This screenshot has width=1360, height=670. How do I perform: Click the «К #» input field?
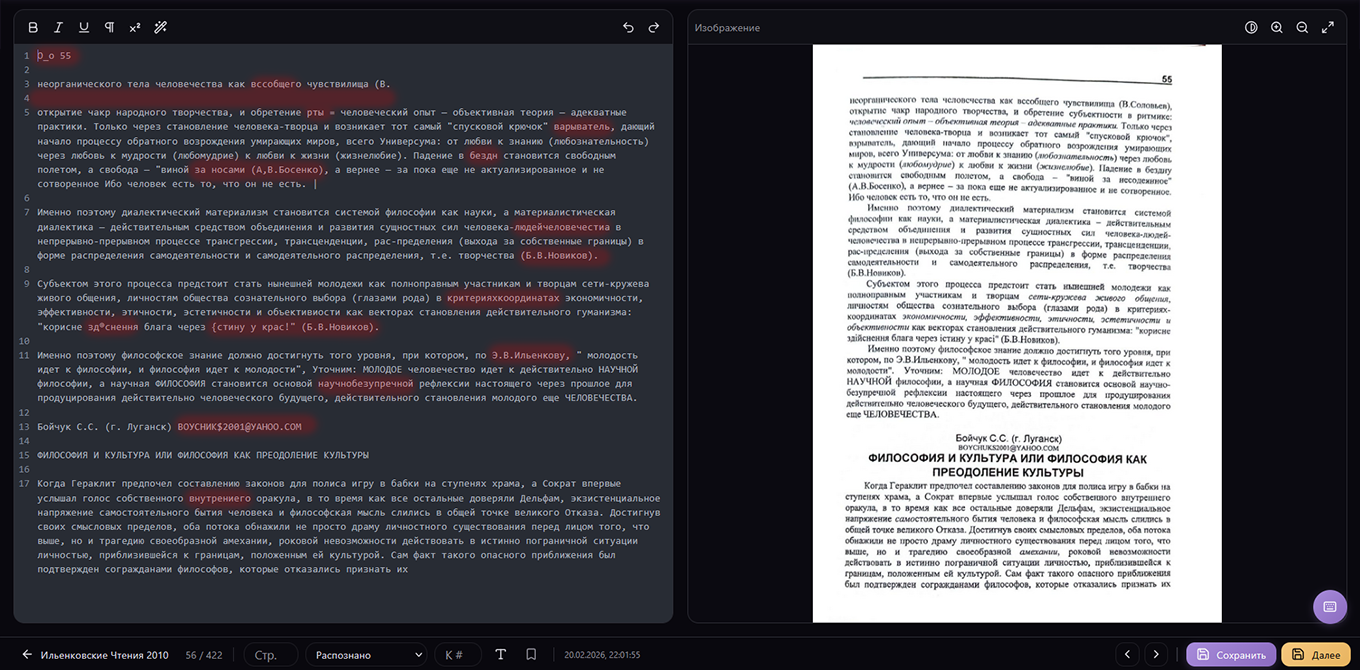pyautogui.click(x=456, y=655)
